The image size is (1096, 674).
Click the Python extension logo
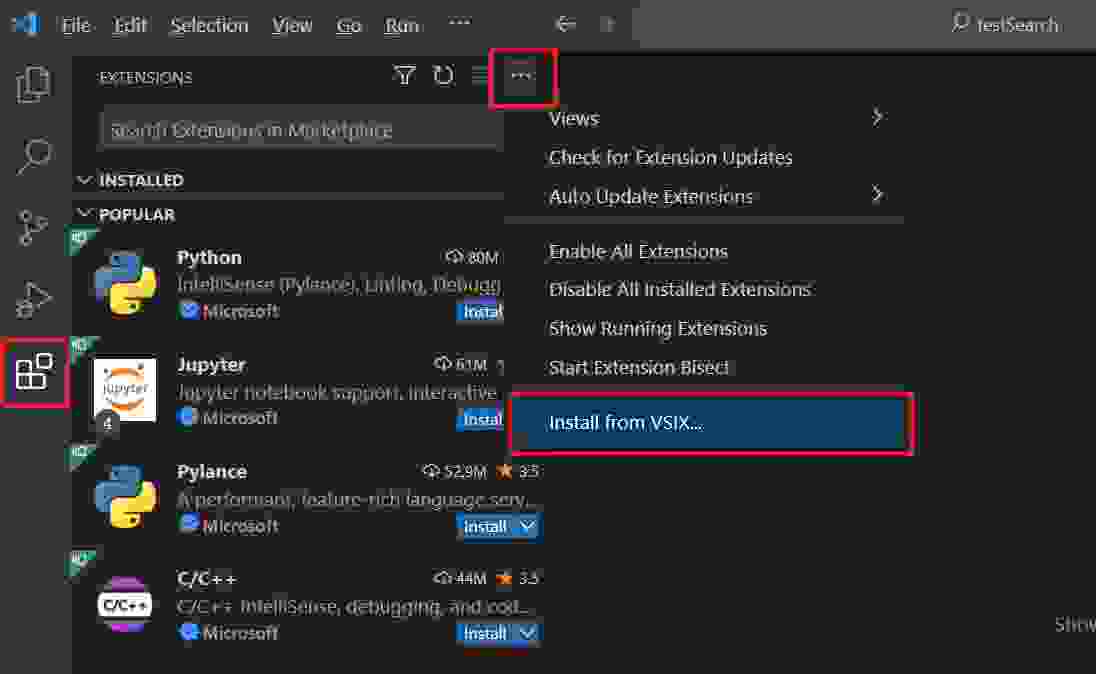pos(126,283)
